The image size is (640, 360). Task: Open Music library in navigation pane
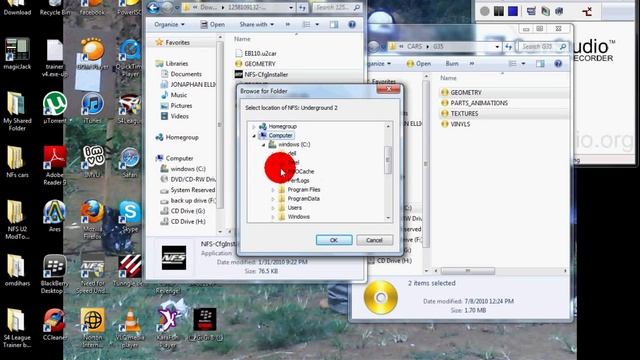(178, 95)
